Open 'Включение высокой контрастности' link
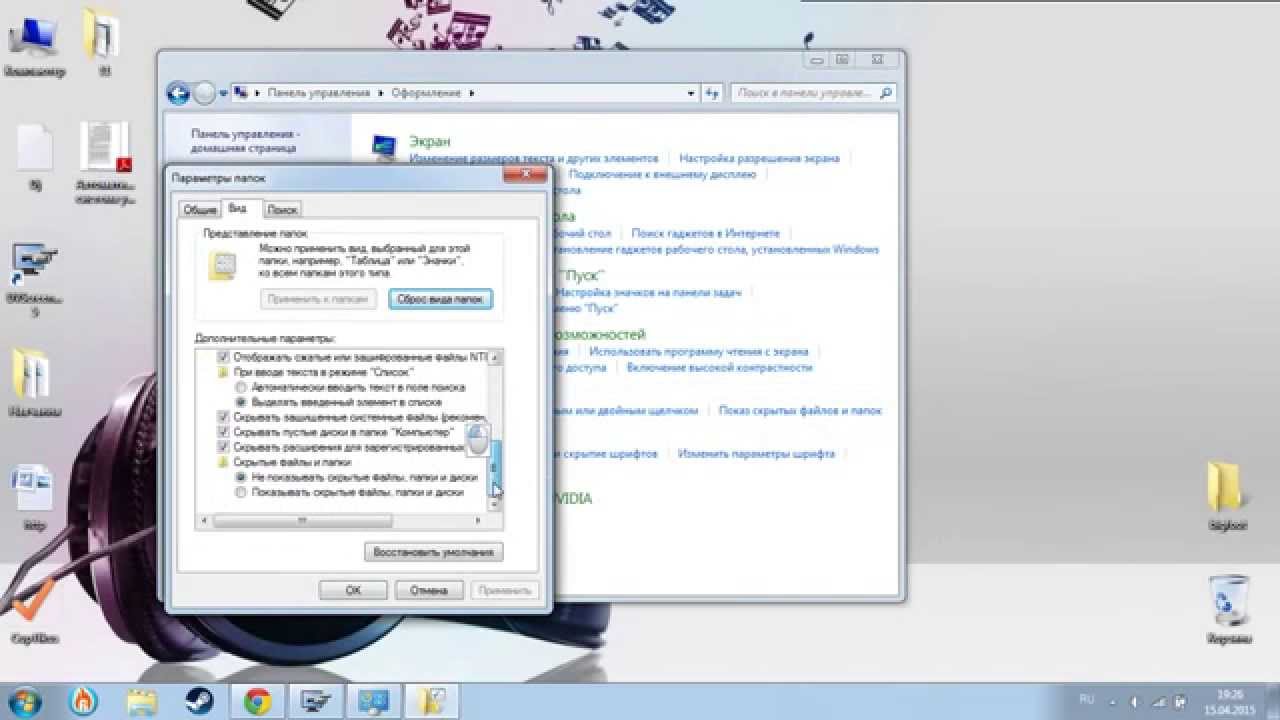Screen dimensions: 1280x720 (719, 367)
